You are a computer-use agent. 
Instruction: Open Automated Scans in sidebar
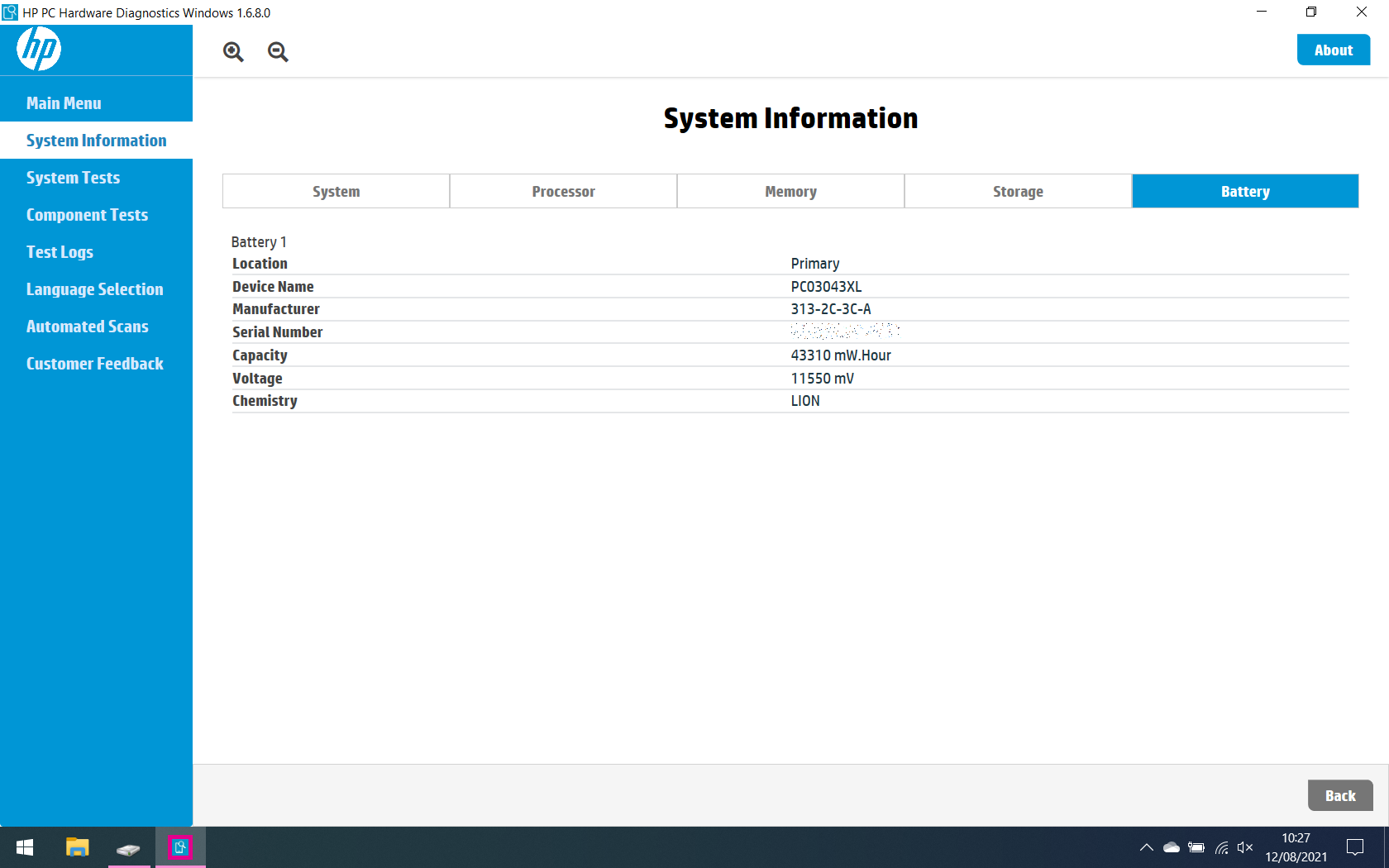[96, 327]
